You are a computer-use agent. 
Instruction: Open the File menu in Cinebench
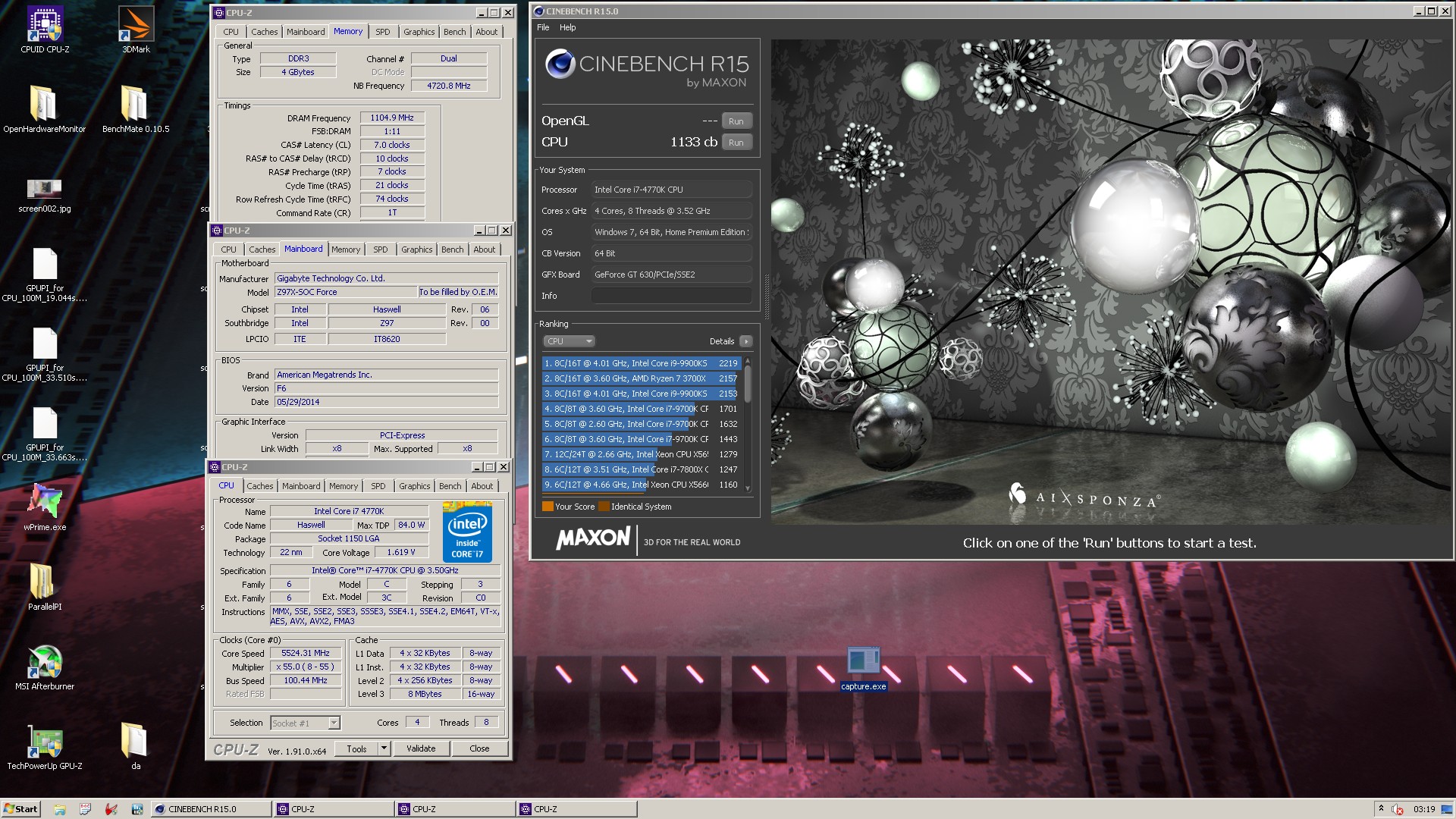pyautogui.click(x=543, y=27)
